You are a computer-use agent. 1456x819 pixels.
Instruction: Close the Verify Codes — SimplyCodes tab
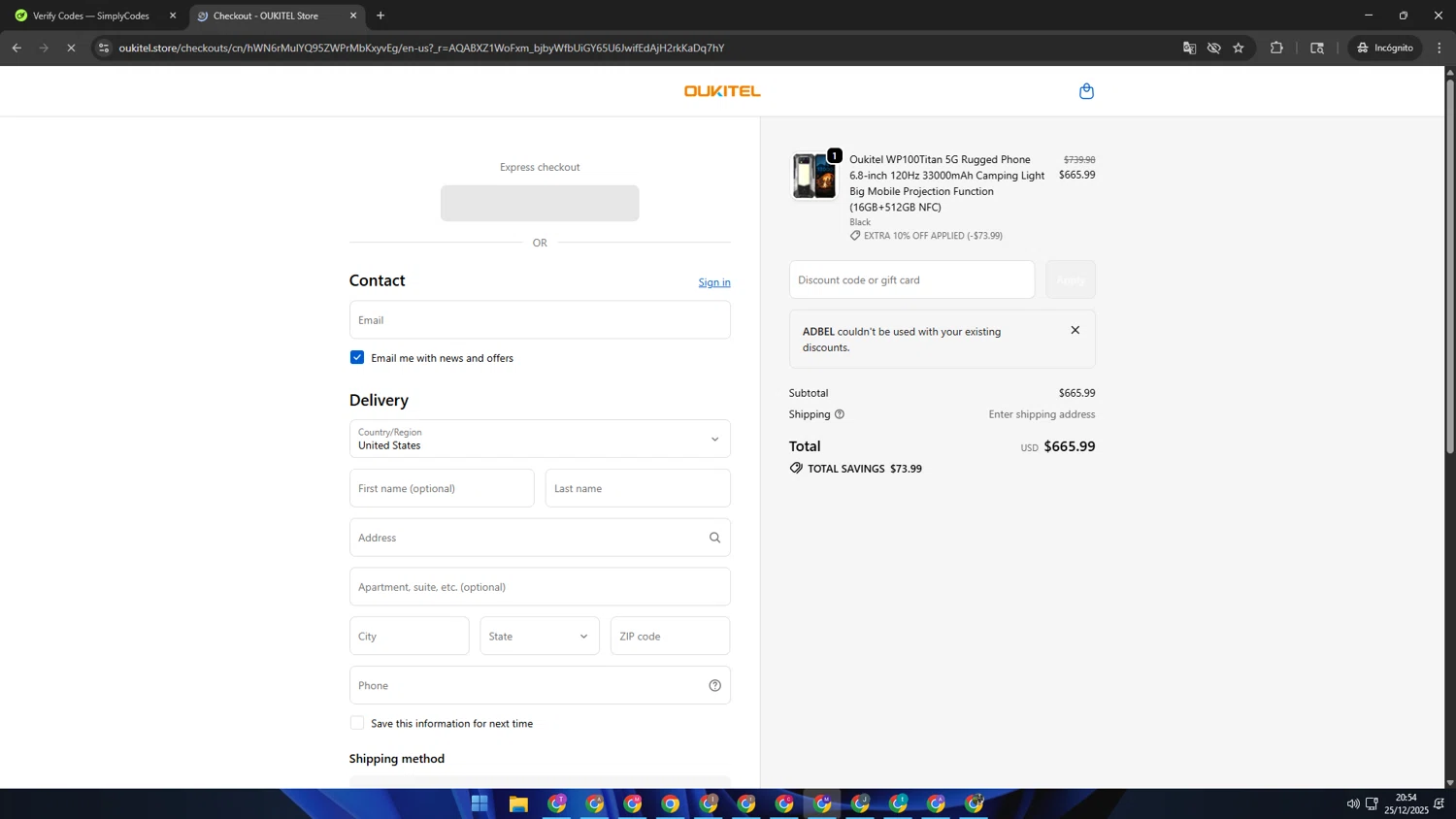pyautogui.click(x=173, y=16)
